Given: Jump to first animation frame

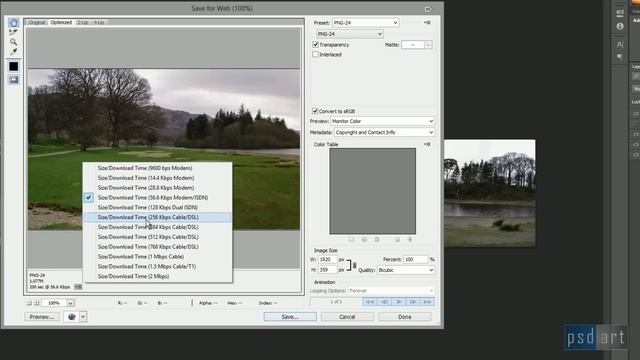Looking at the screenshot, I should pyautogui.click(x=370, y=302).
